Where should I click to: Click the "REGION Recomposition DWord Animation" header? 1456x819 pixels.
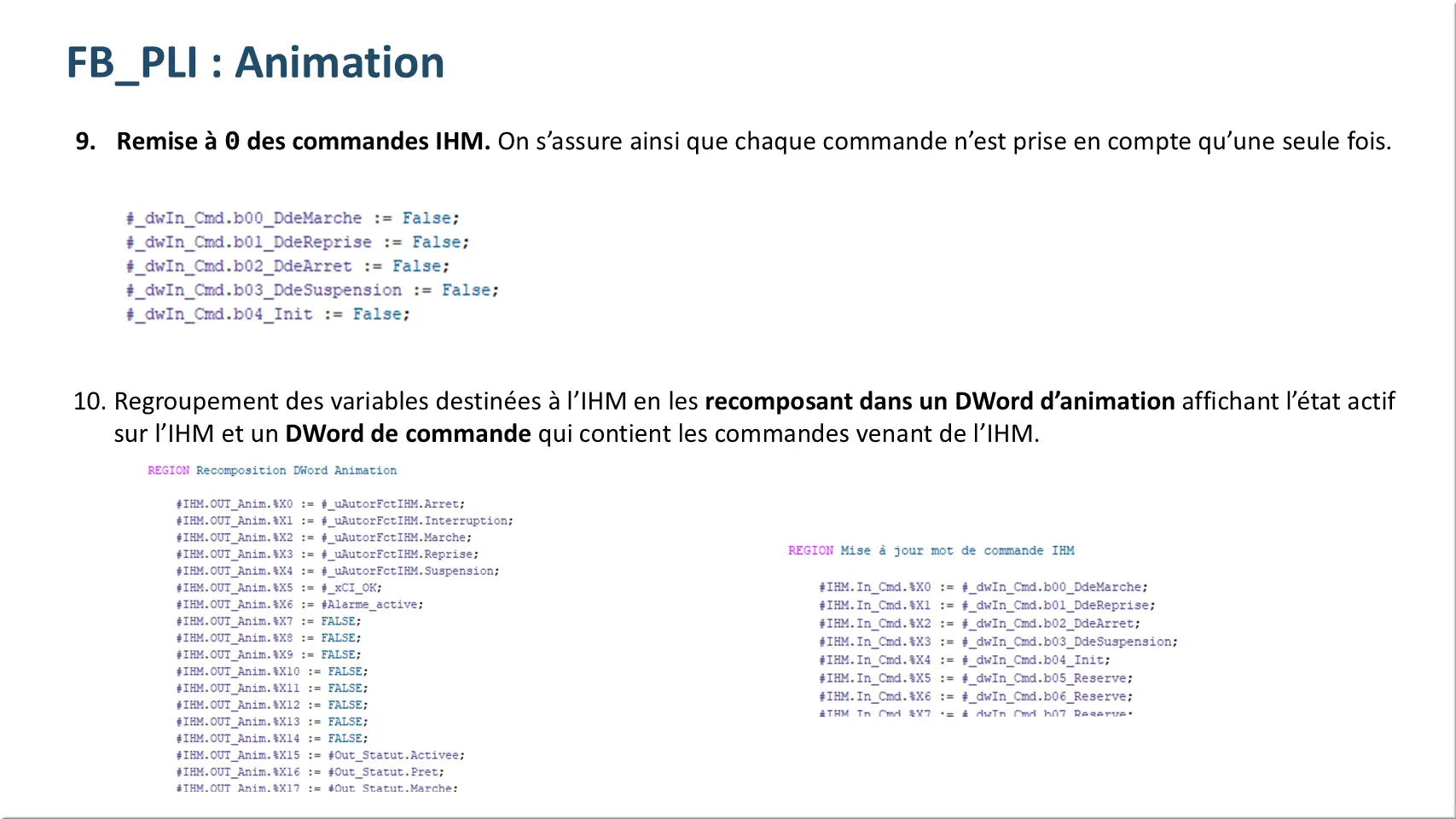coord(272,470)
